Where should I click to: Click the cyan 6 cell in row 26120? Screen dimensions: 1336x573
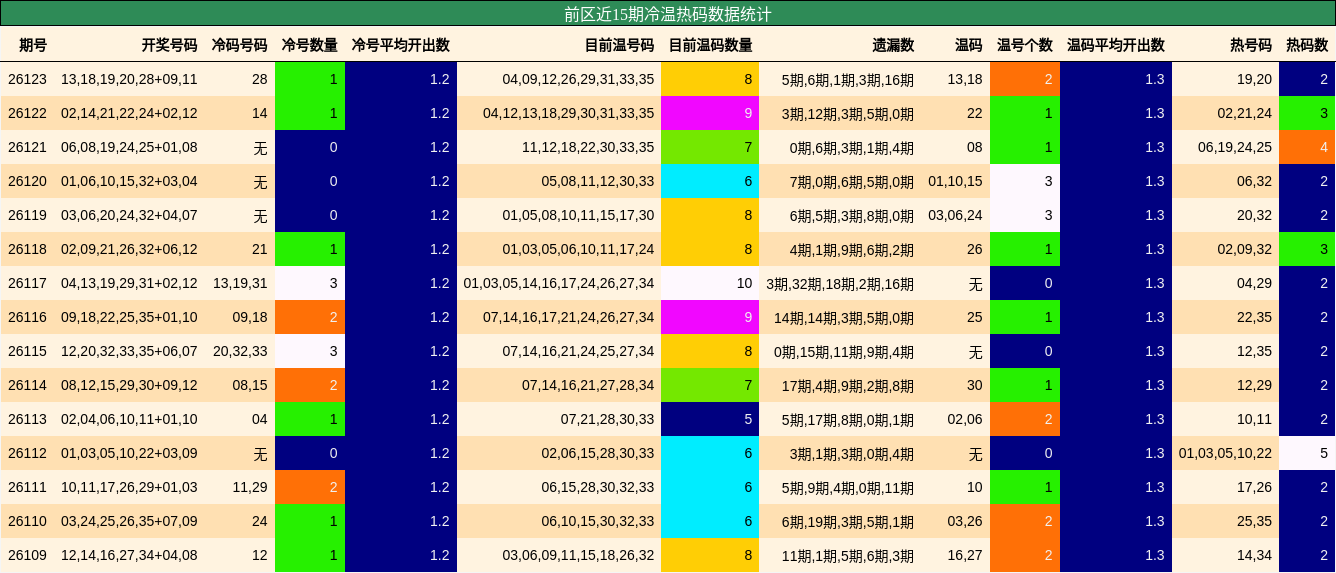coord(710,181)
